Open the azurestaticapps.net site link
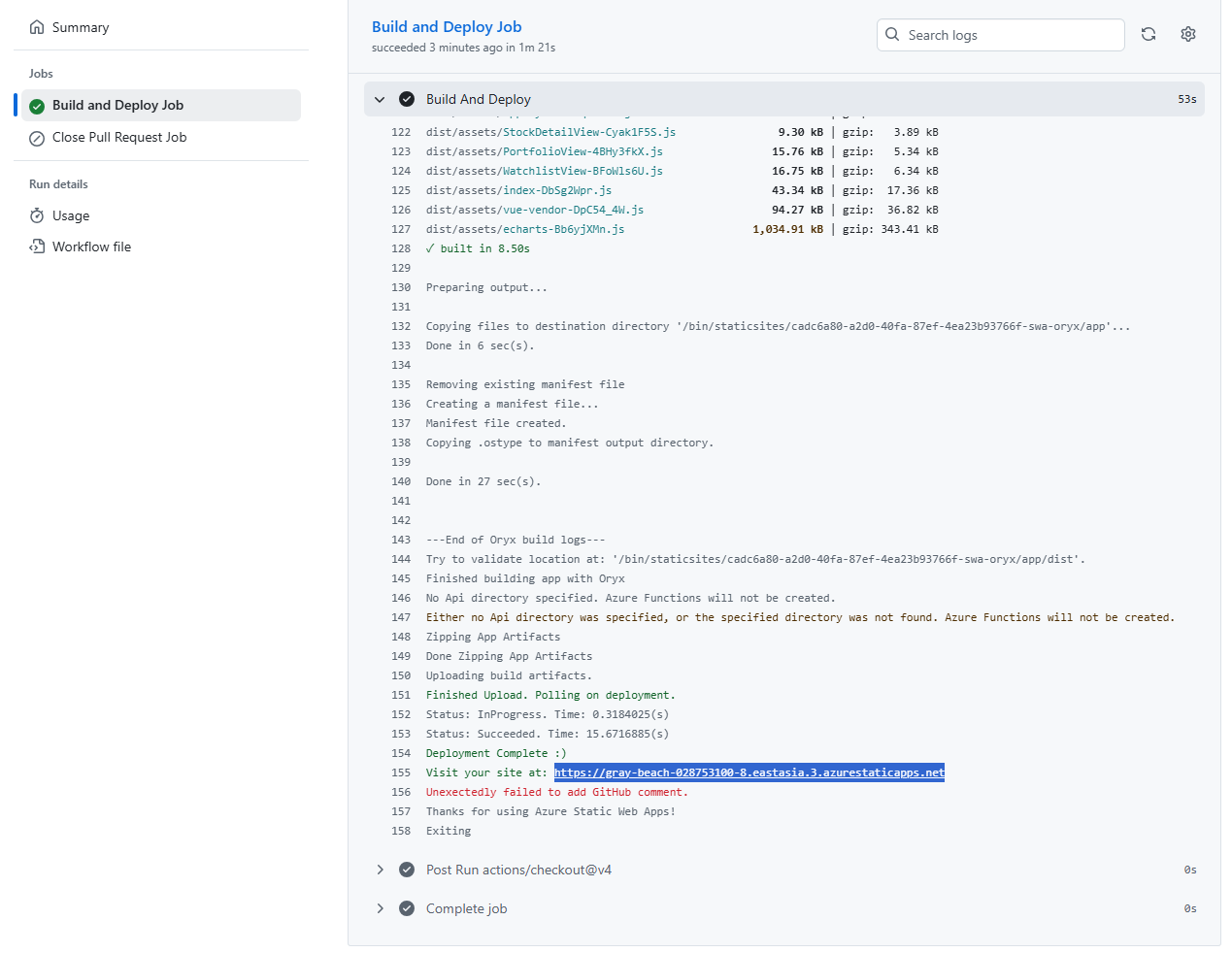 click(749, 772)
